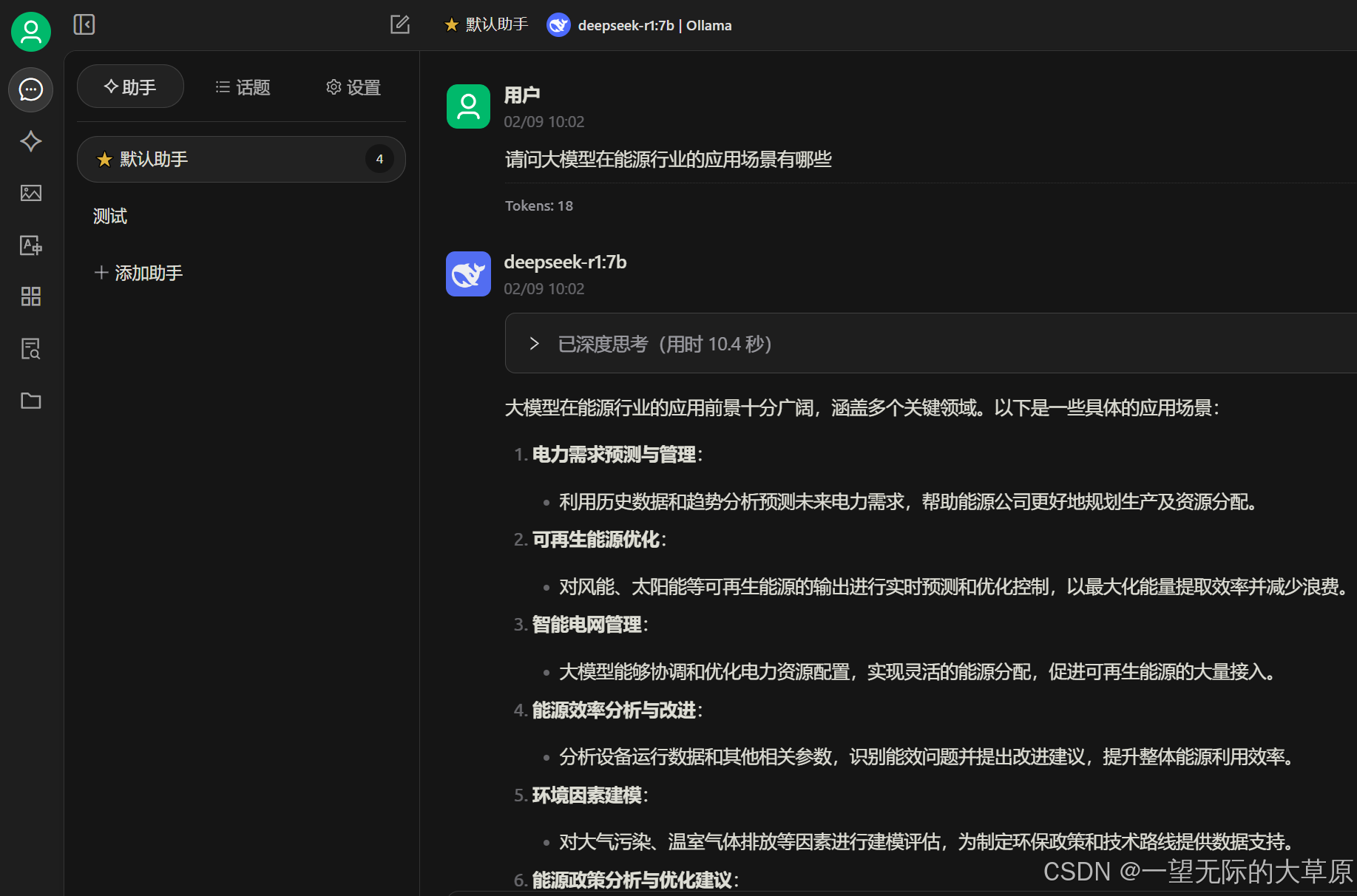Click the heading 能源效率分析与改进

614,710
